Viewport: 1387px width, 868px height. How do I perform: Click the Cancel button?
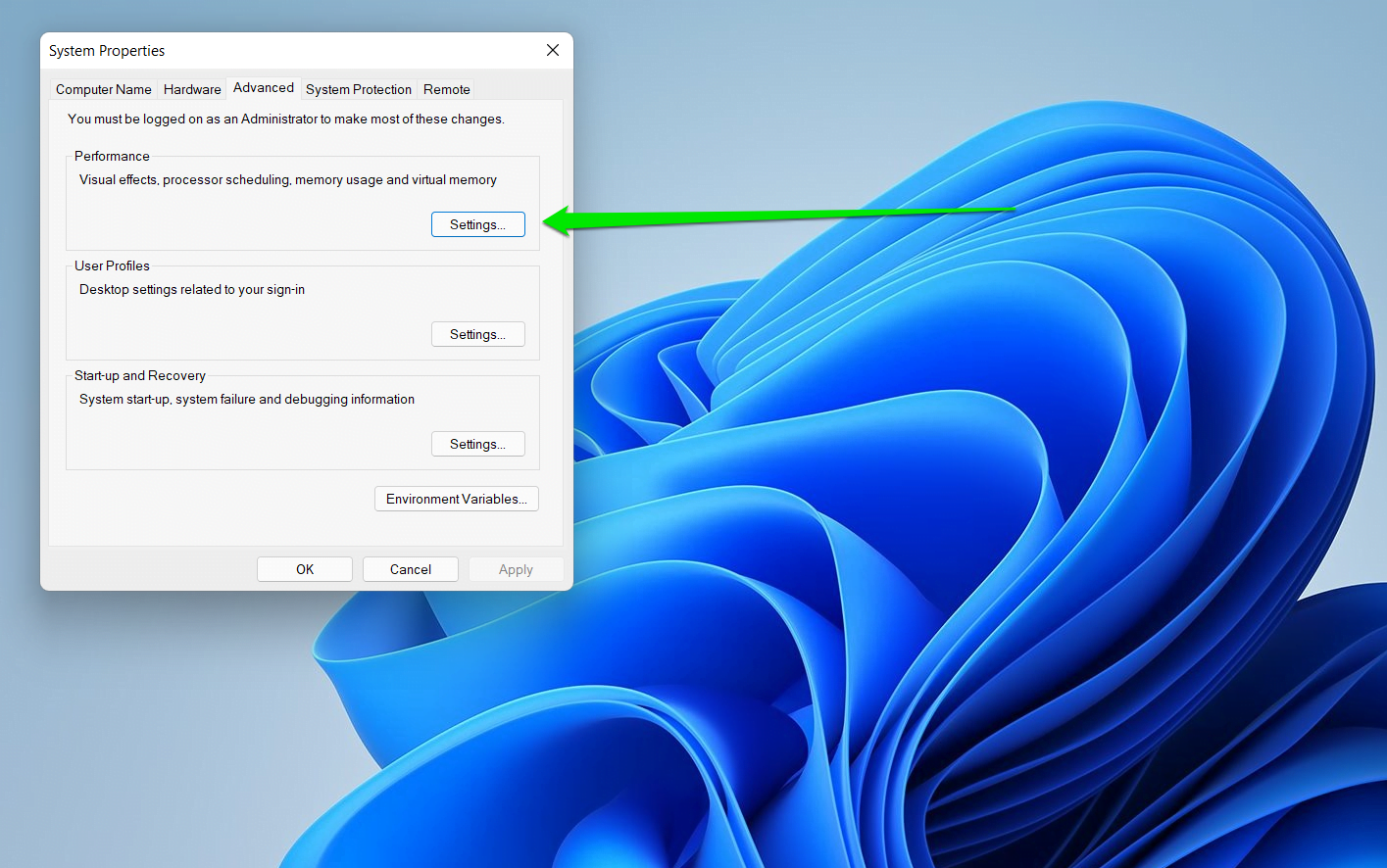(x=411, y=569)
